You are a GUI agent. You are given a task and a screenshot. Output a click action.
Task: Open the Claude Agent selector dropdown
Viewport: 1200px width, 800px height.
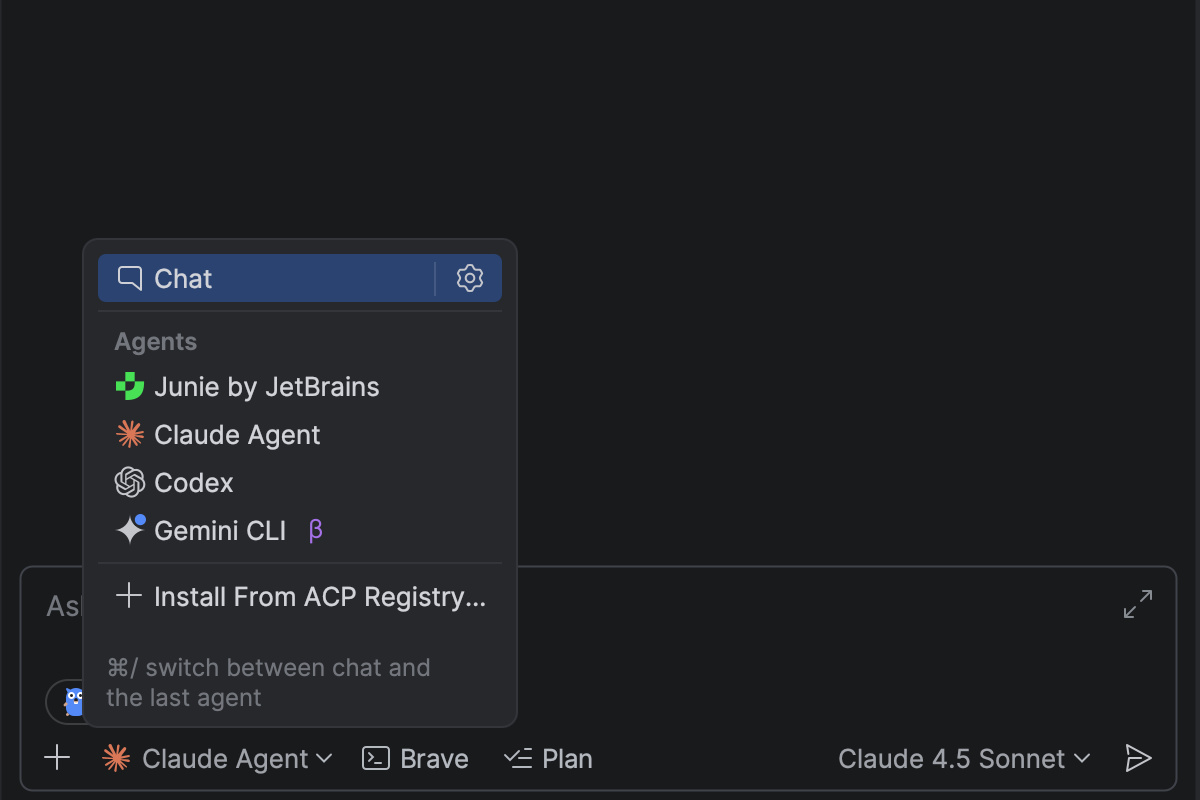pyautogui.click(x=218, y=759)
